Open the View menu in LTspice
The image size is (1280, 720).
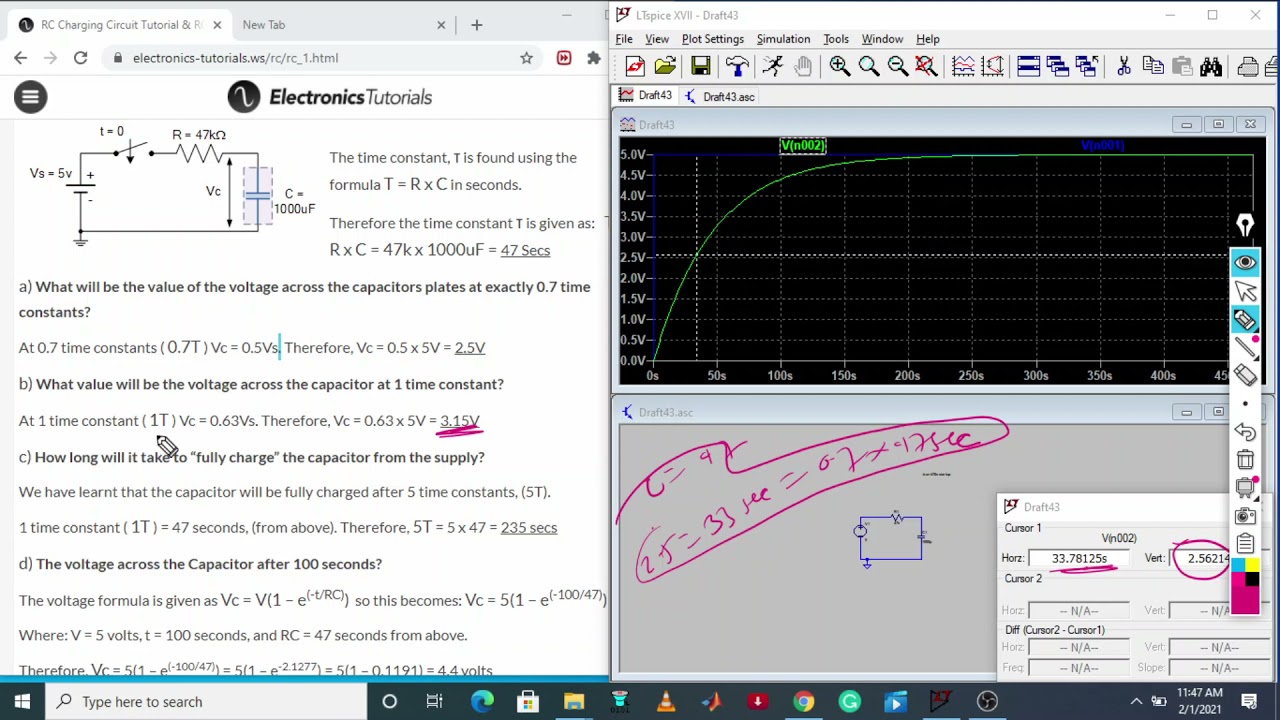656,39
